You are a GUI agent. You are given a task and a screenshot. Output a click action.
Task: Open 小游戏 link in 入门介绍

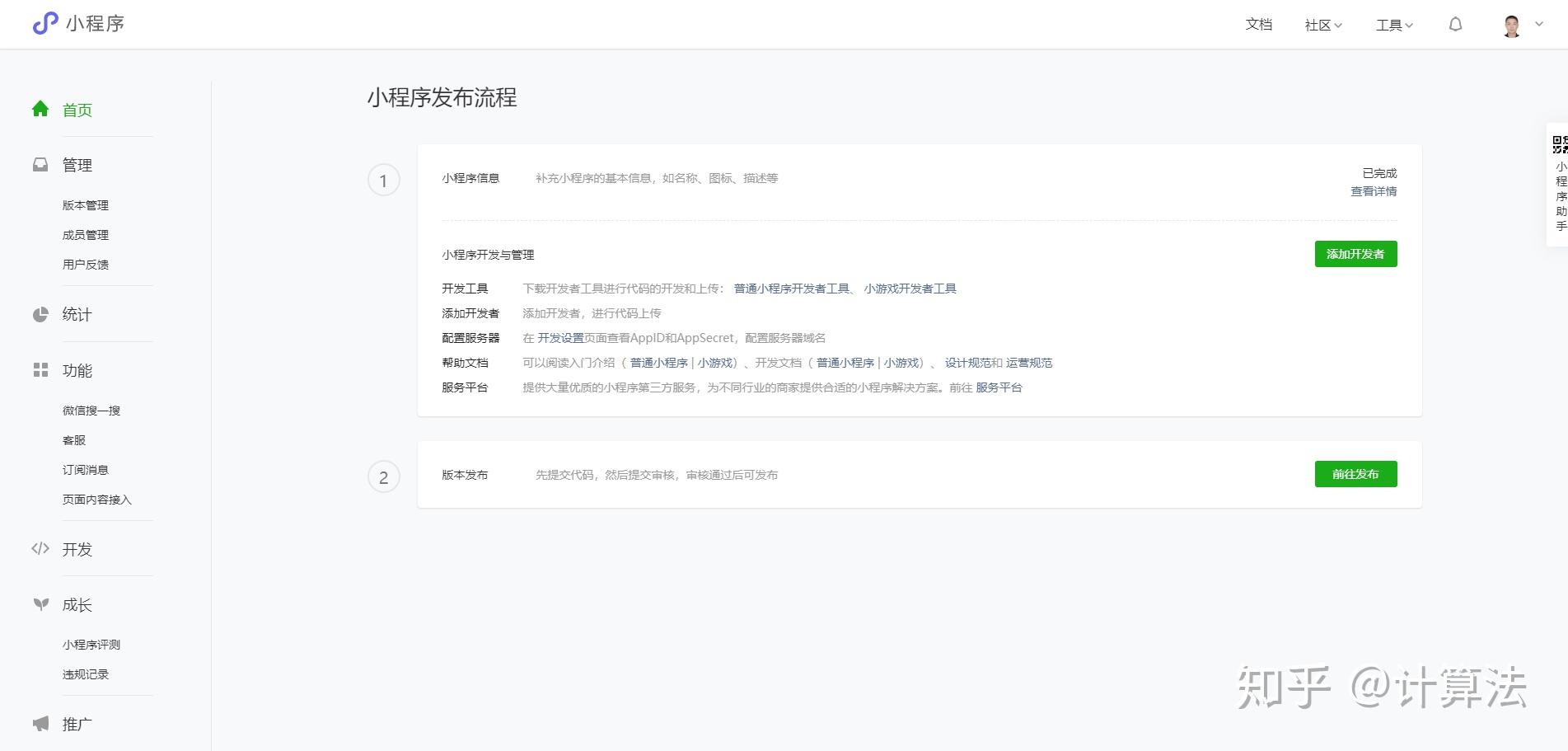coord(715,363)
